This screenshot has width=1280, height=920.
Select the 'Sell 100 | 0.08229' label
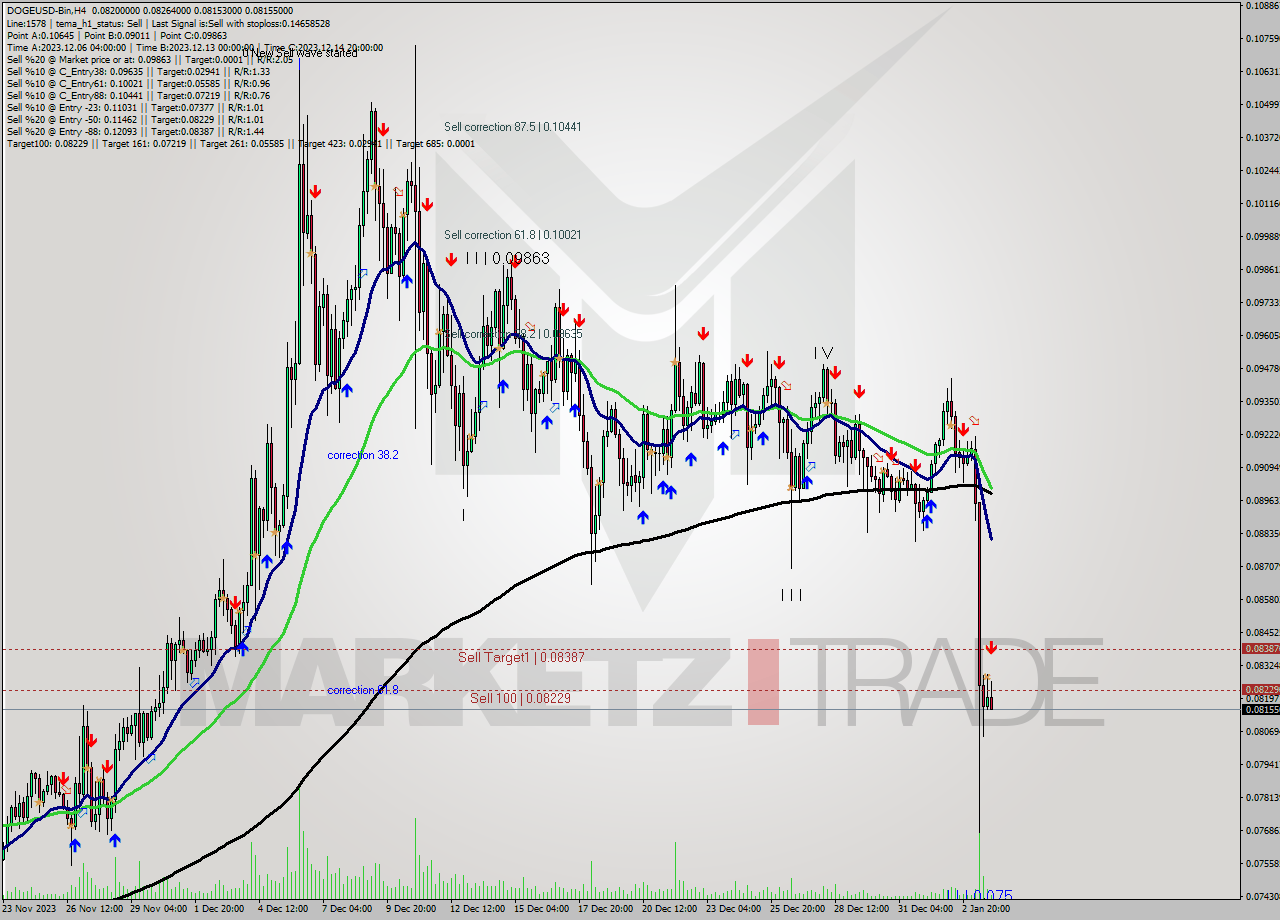click(520, 698)
